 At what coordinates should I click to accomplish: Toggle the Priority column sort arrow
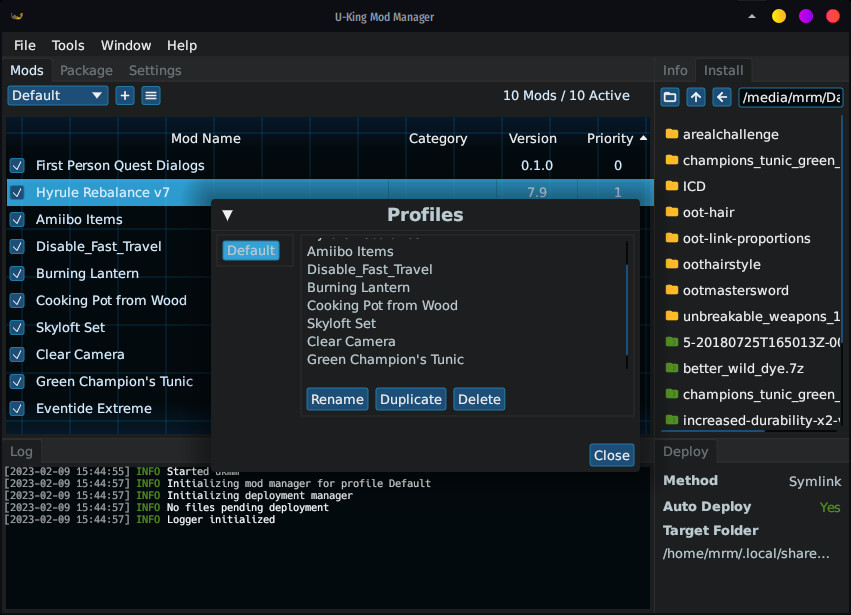point(642,138)
